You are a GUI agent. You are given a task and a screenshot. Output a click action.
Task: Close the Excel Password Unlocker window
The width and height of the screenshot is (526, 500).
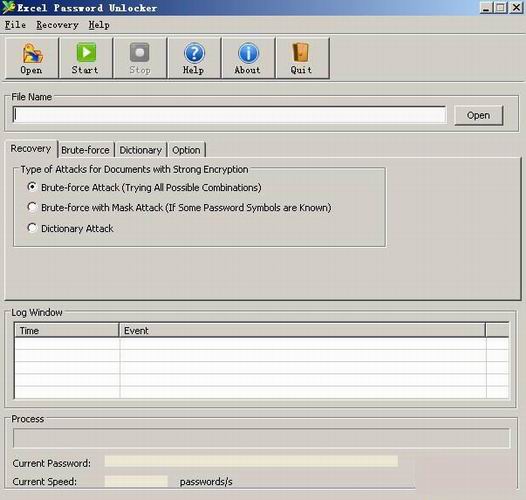tap(517, 7)
